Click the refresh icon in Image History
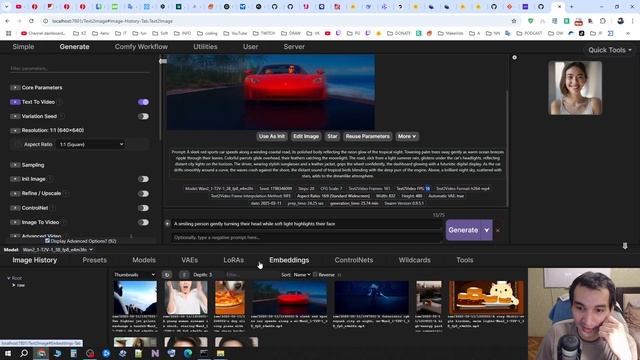This screenshot has width=640, height=360. [167, 275]
